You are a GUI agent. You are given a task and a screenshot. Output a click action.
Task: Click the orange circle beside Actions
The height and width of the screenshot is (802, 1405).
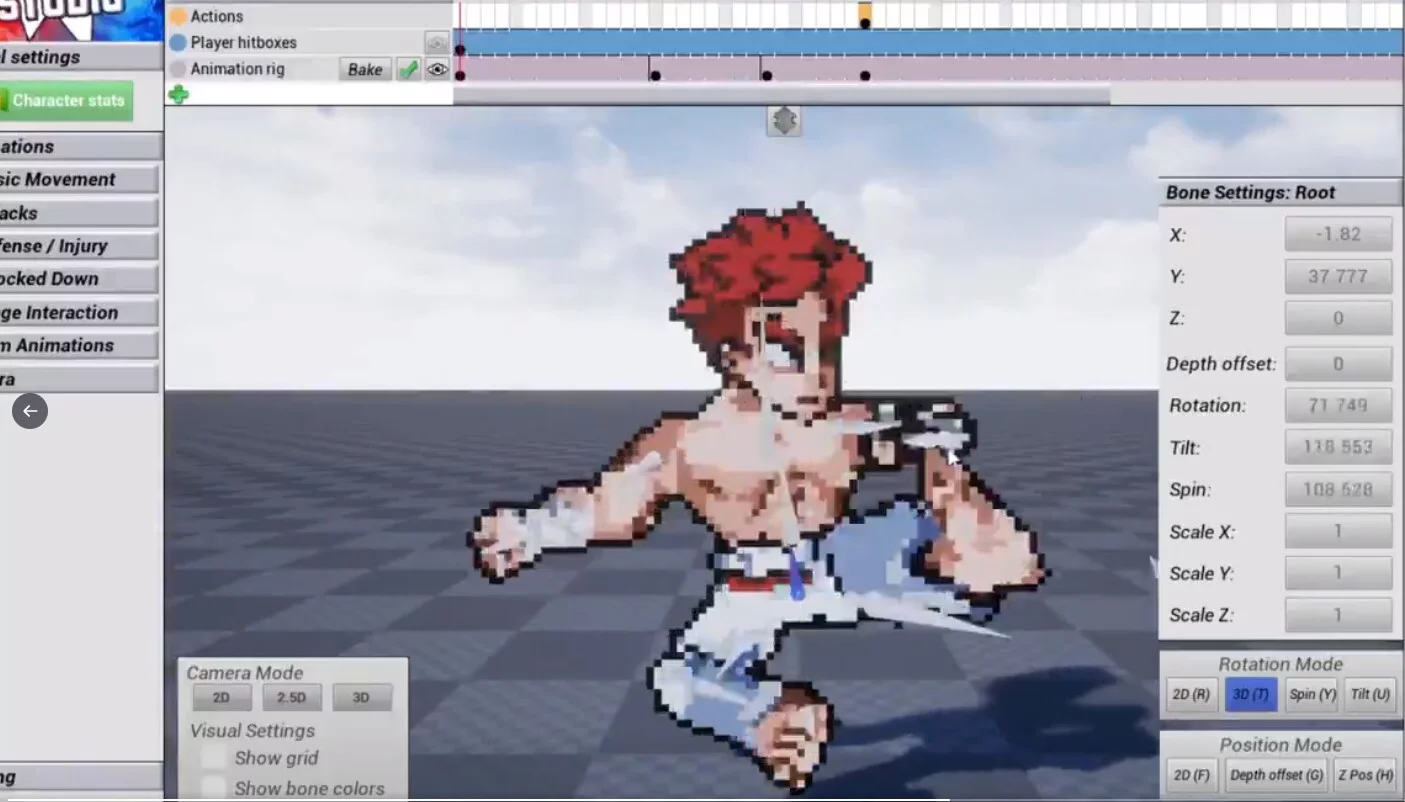178,16
